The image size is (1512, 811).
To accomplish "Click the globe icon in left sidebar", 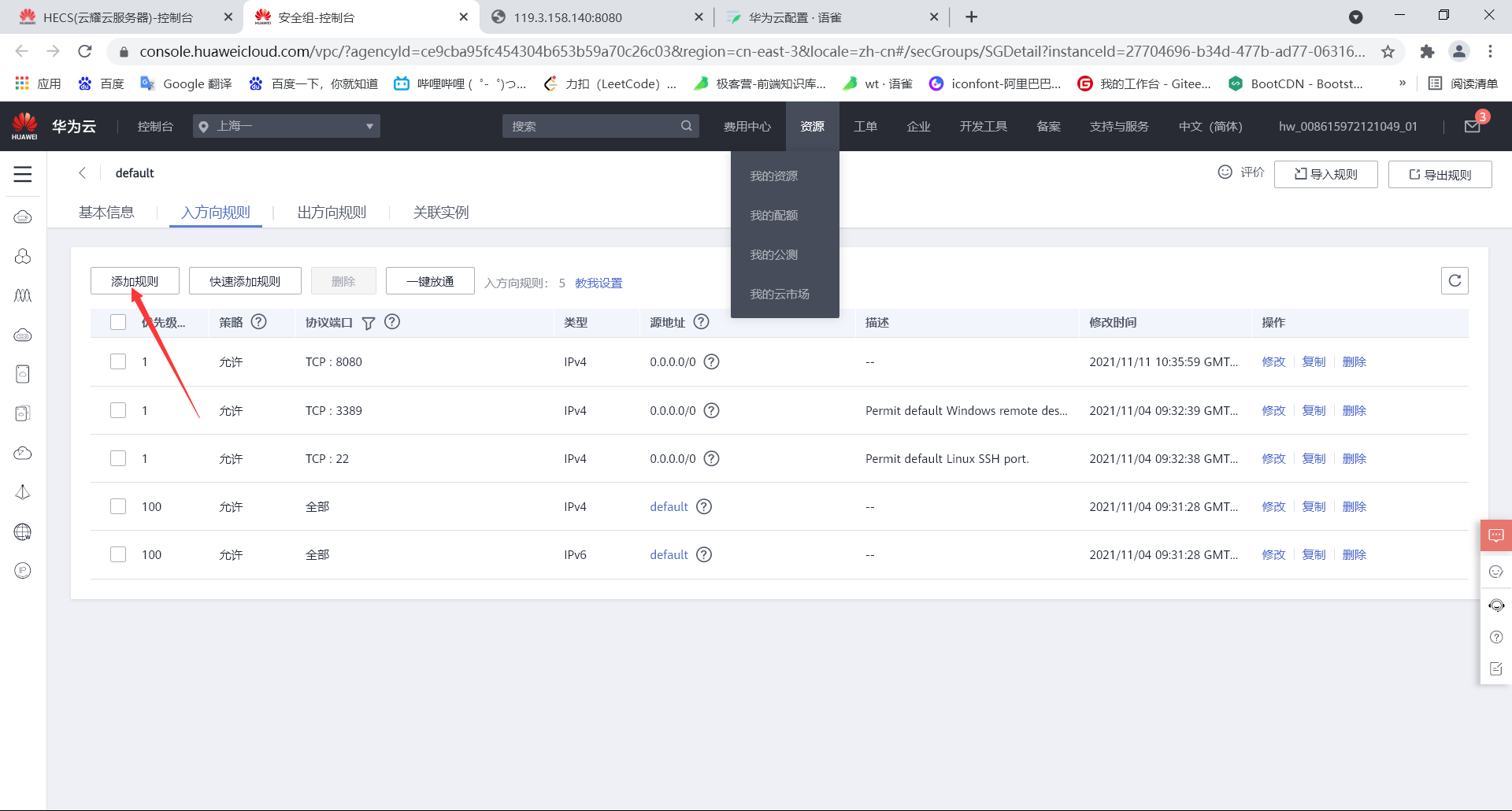I will click(23, 532).
